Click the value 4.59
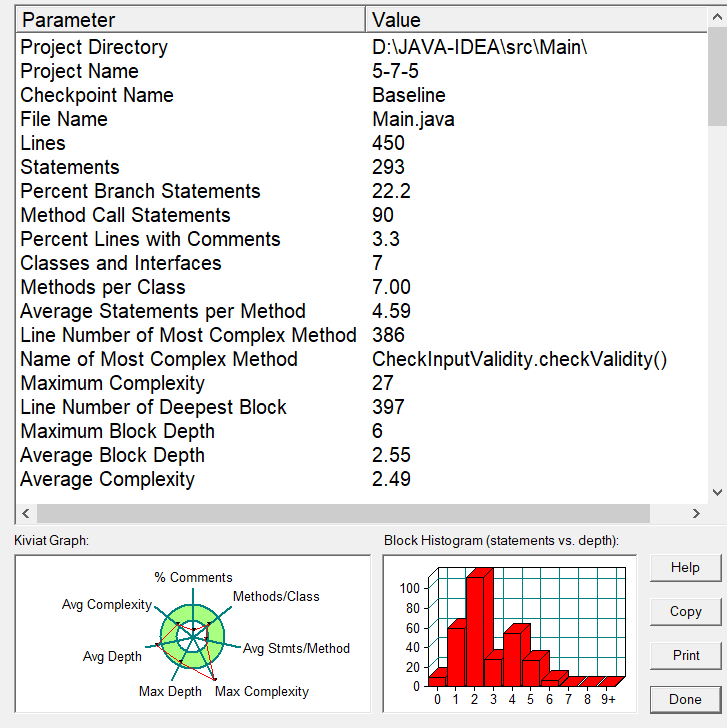The height and width of the screenshot is (728, 727). (x=391, y=311)
